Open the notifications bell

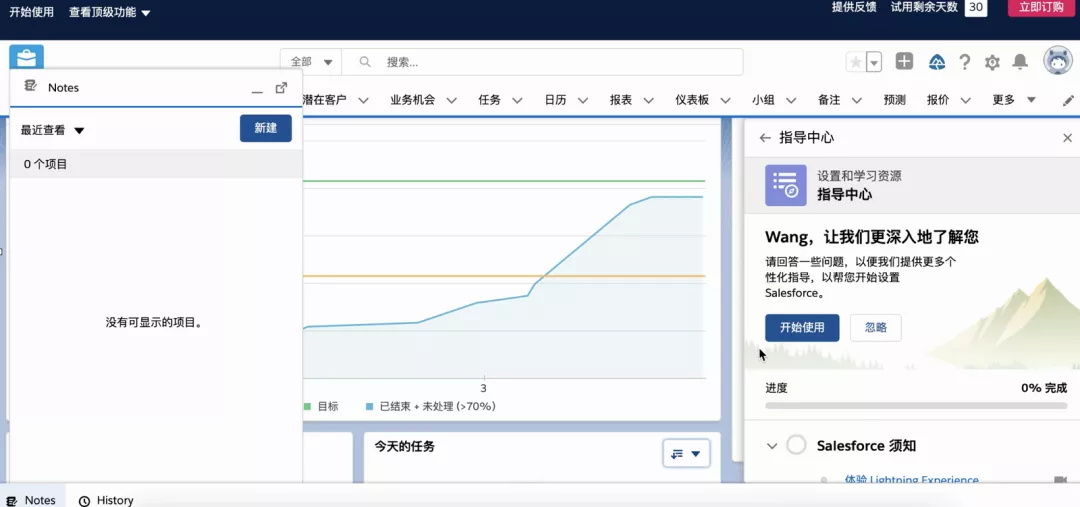pyautogui.click(x=1020, y=62)
